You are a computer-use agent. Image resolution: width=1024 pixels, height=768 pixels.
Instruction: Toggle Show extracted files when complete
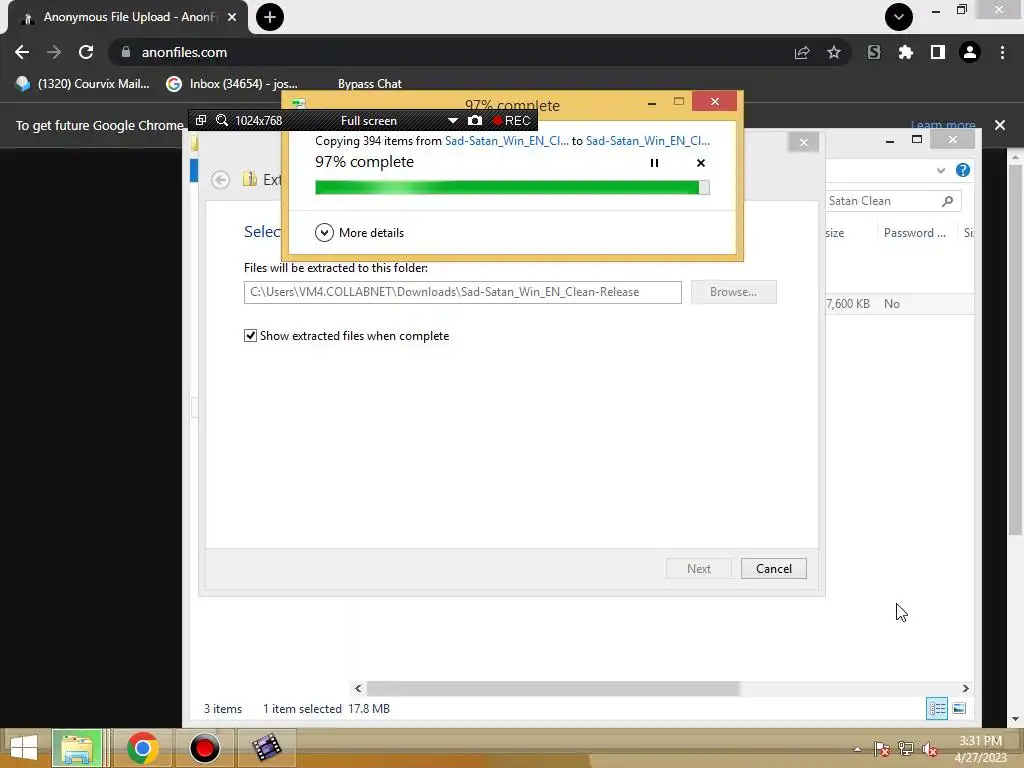250,336
